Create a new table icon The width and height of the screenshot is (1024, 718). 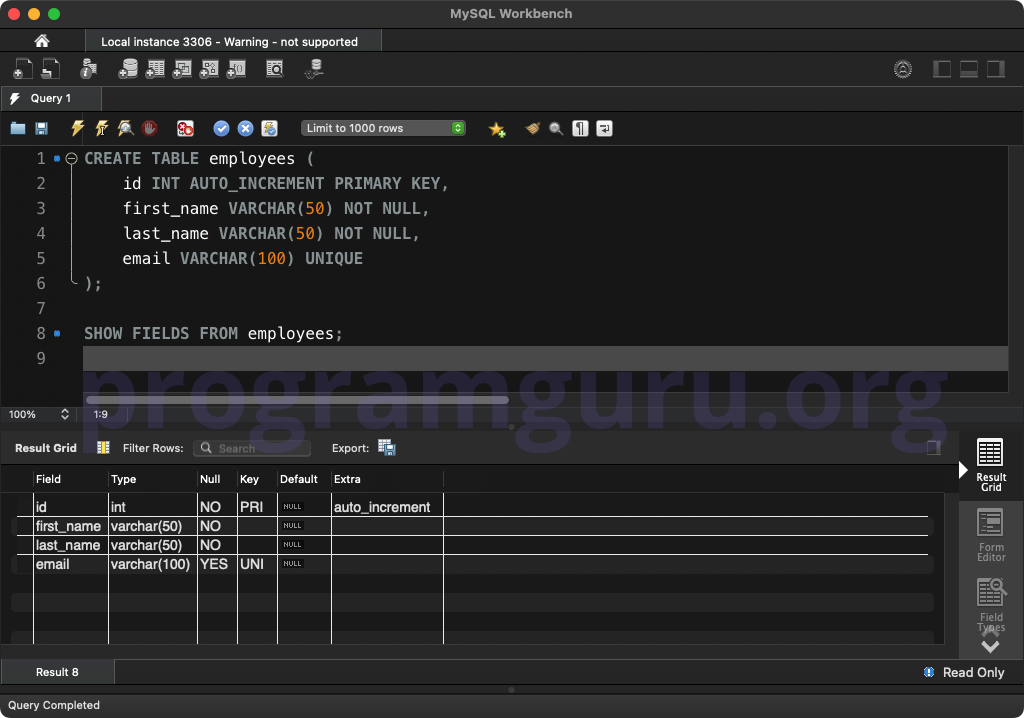pos(155,69)
